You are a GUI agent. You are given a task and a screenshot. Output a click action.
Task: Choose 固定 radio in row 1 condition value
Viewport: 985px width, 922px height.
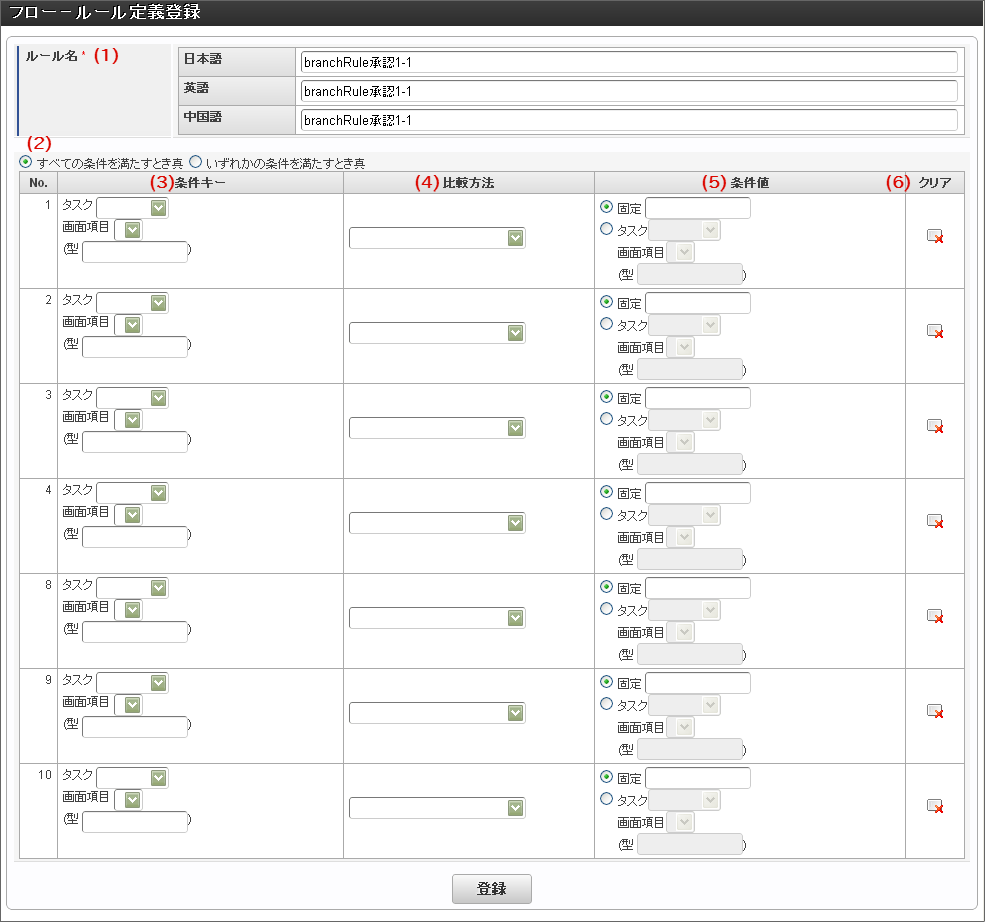606,207
